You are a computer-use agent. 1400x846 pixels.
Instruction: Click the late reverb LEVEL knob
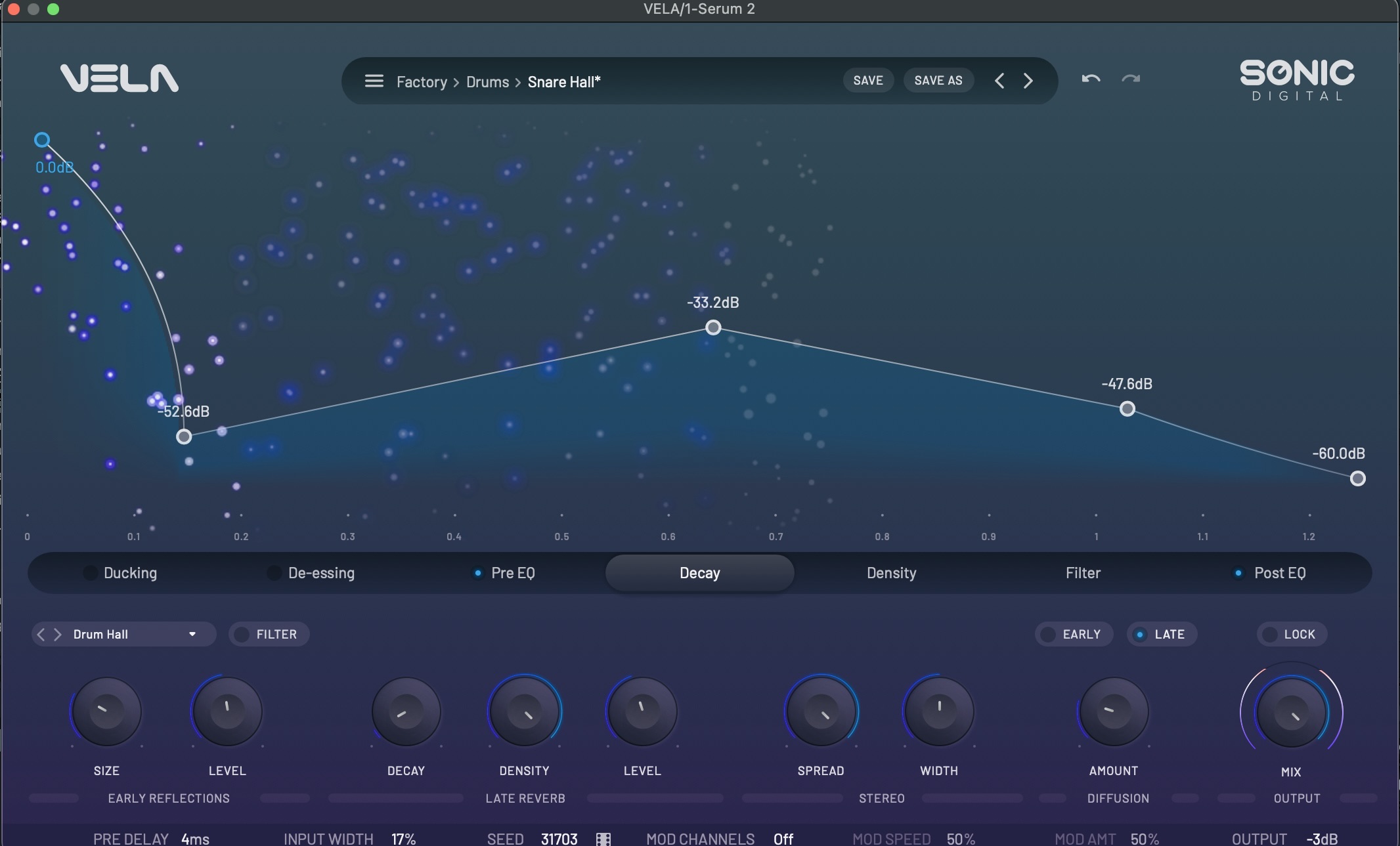click(642, 711)
